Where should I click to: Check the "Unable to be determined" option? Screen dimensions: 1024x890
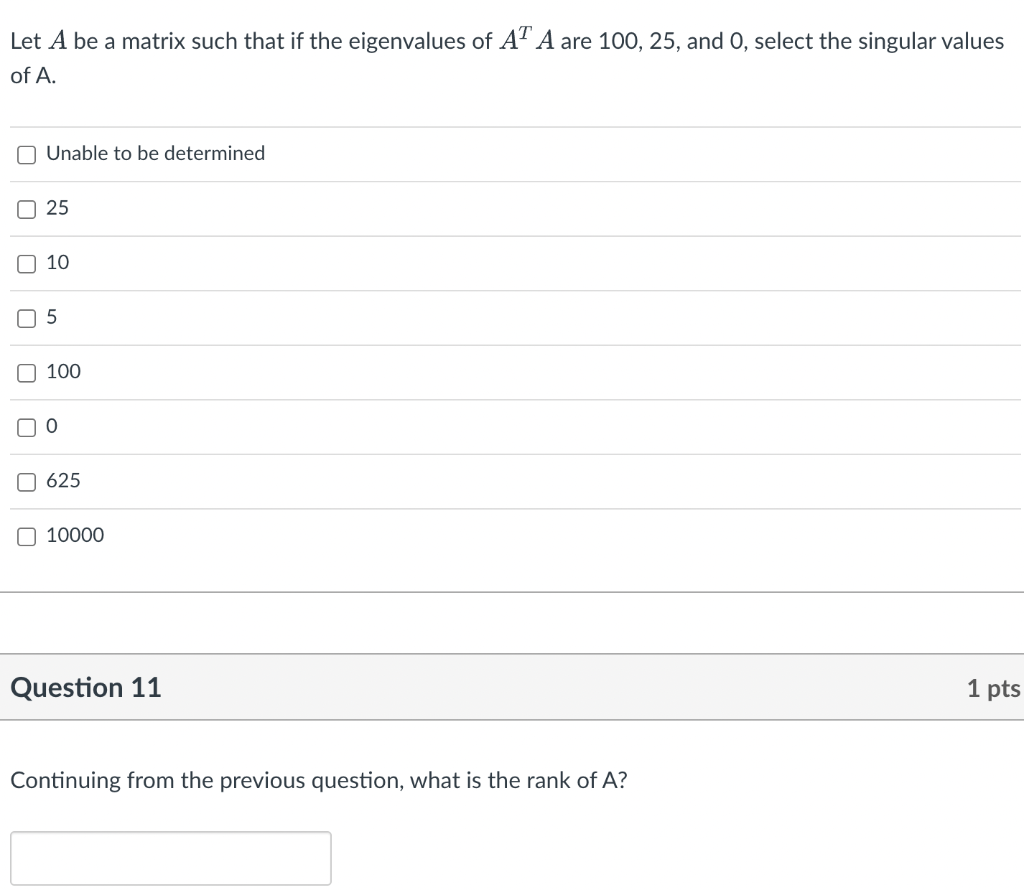(x=25, y=154)
